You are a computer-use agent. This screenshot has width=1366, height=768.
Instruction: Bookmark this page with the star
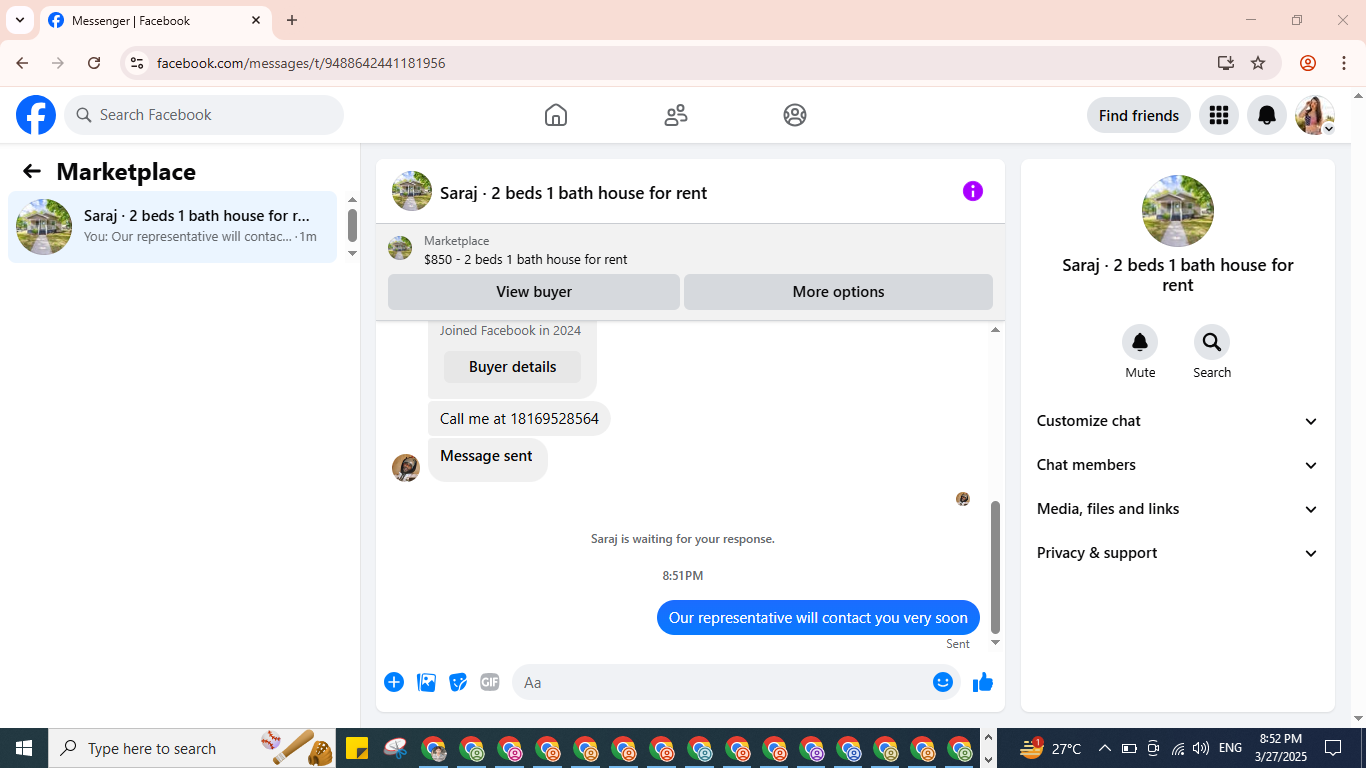pyautogui.click(x=1258, y=63)
